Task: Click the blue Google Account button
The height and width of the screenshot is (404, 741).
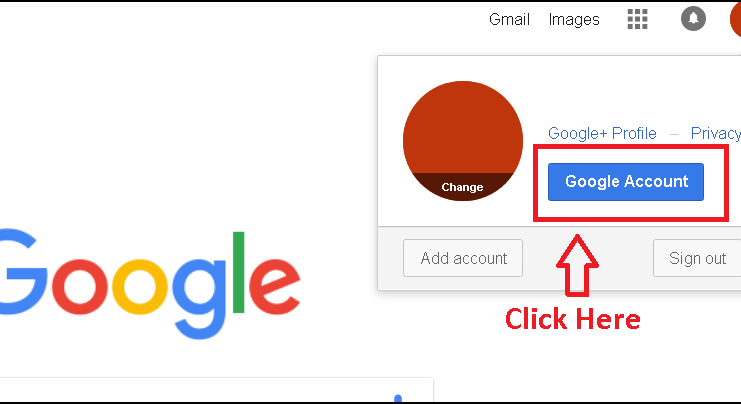Action: pos(626,182)
